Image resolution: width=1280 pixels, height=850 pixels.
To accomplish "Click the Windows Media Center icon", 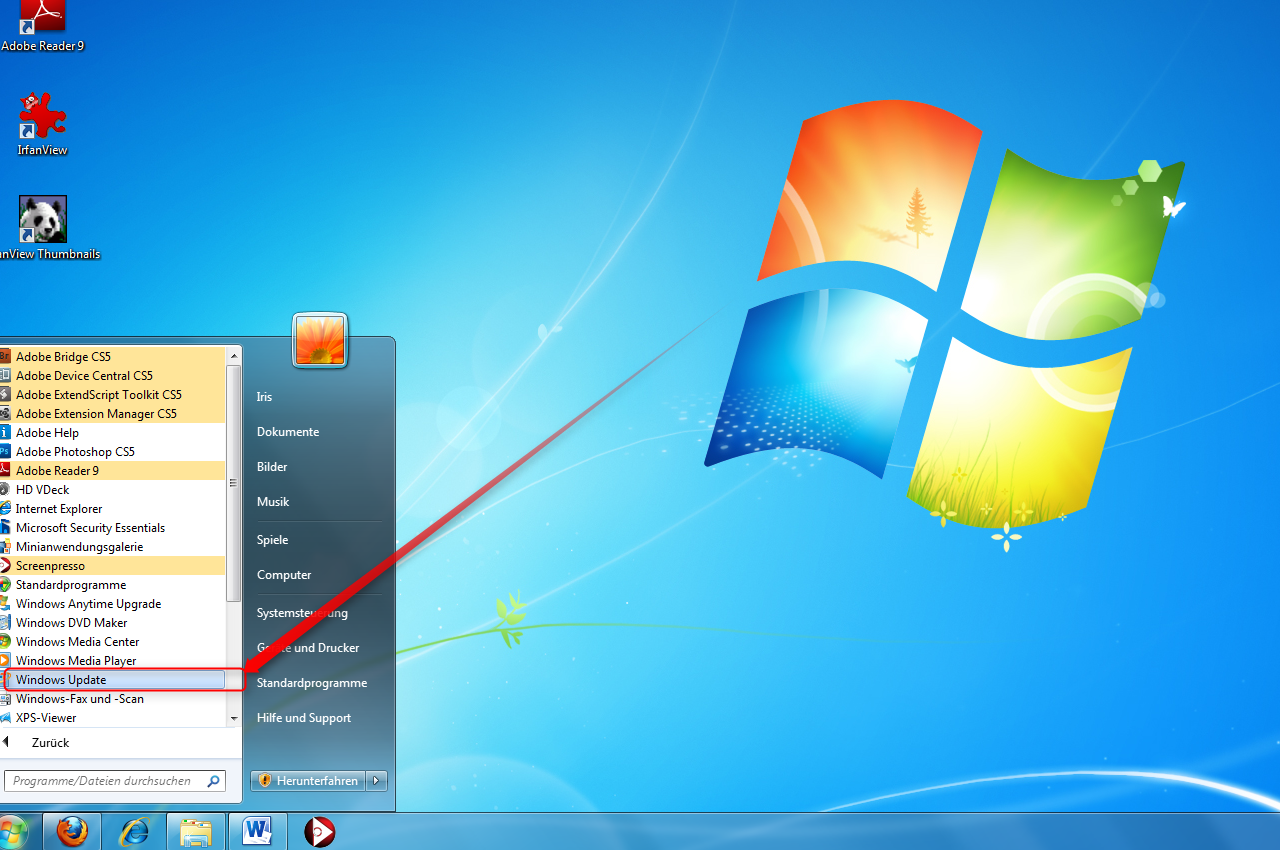I will point(5,641).
